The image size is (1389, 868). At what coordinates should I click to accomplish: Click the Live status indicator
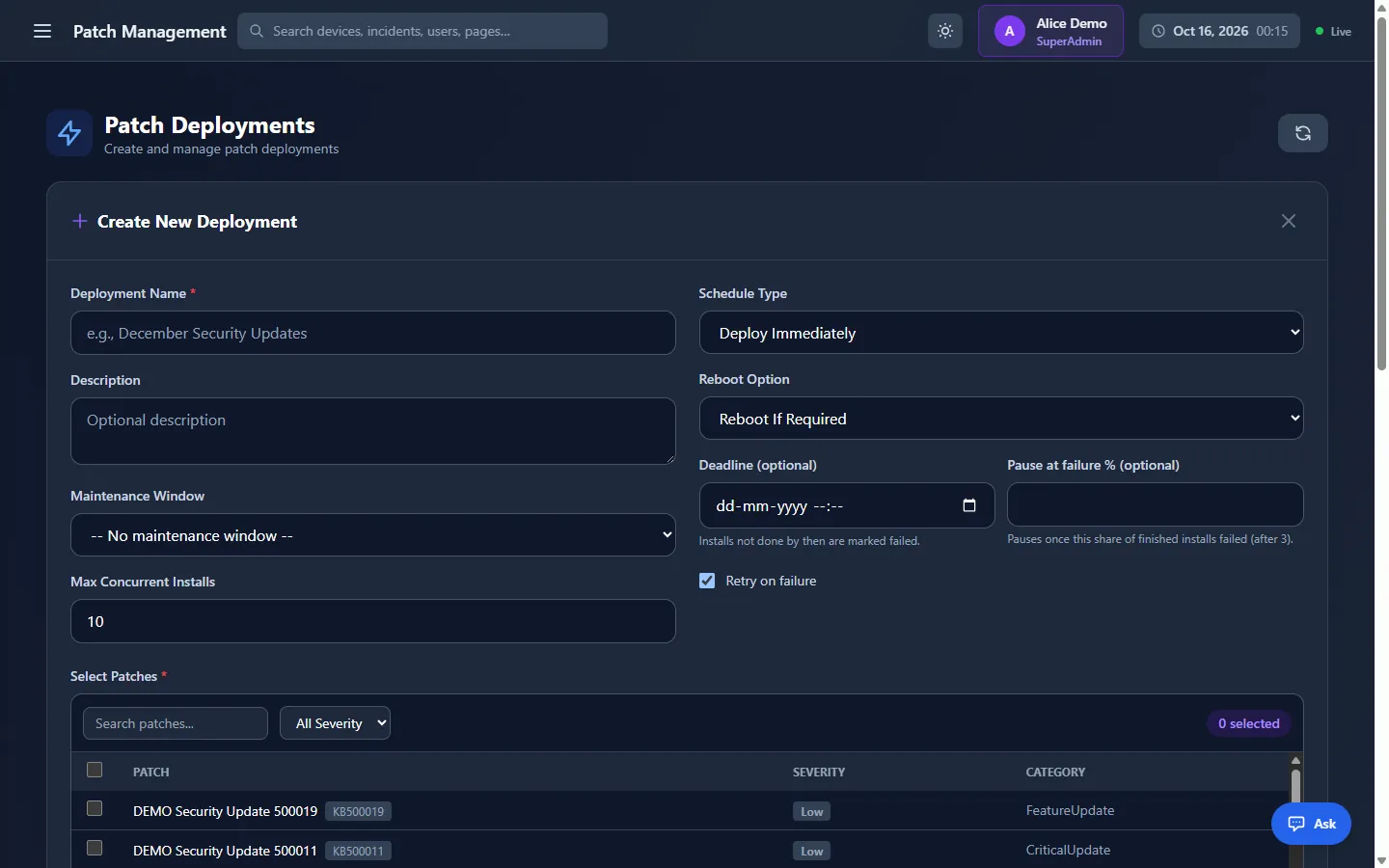pos(1333,31)
